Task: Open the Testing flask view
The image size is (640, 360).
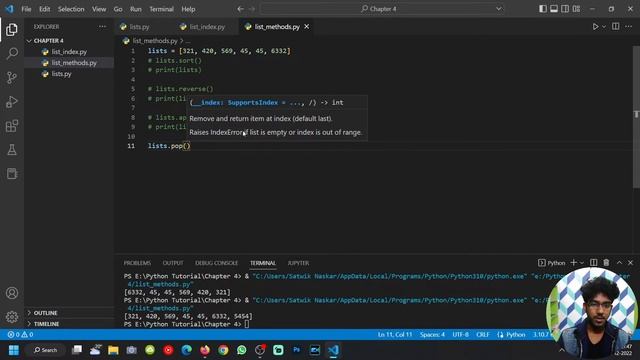Action: pyautogui.click(x=12, y=150)
